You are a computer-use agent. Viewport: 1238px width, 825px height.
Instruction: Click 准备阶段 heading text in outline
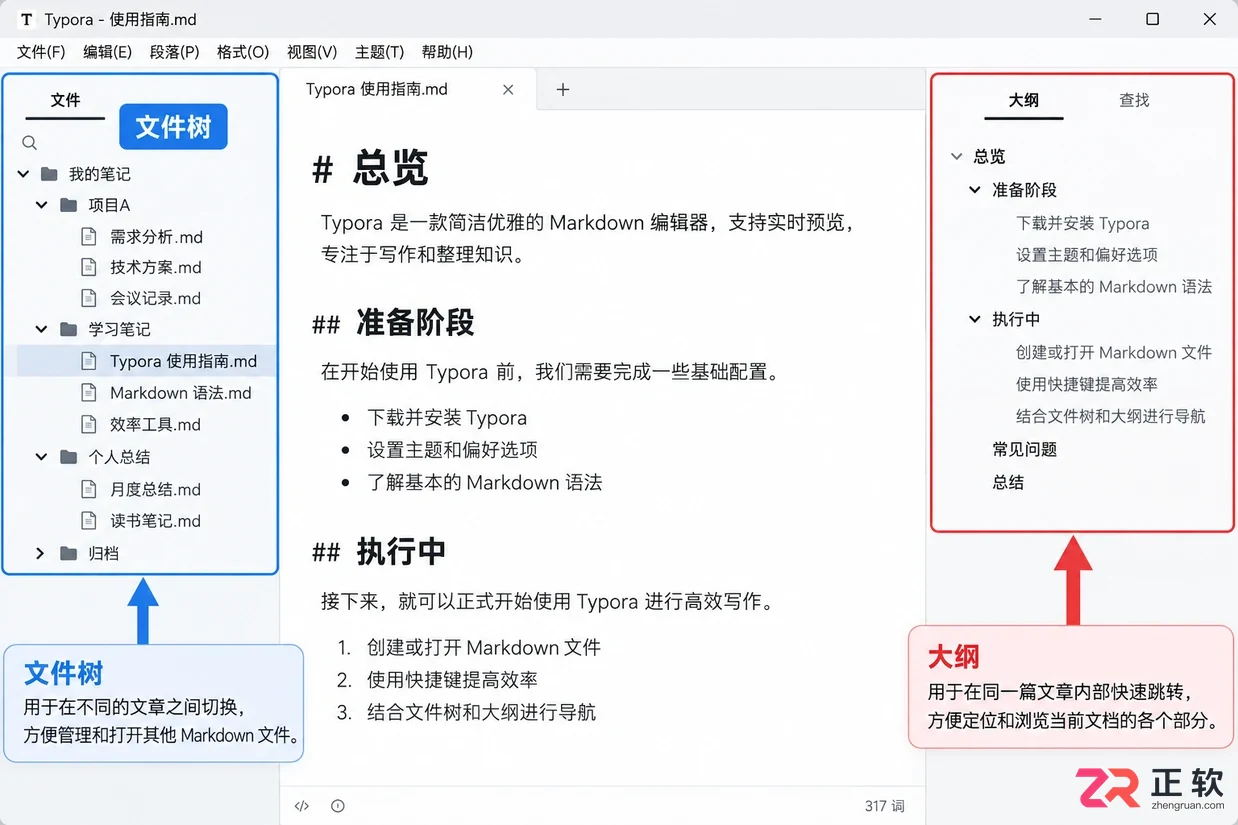1025,190
